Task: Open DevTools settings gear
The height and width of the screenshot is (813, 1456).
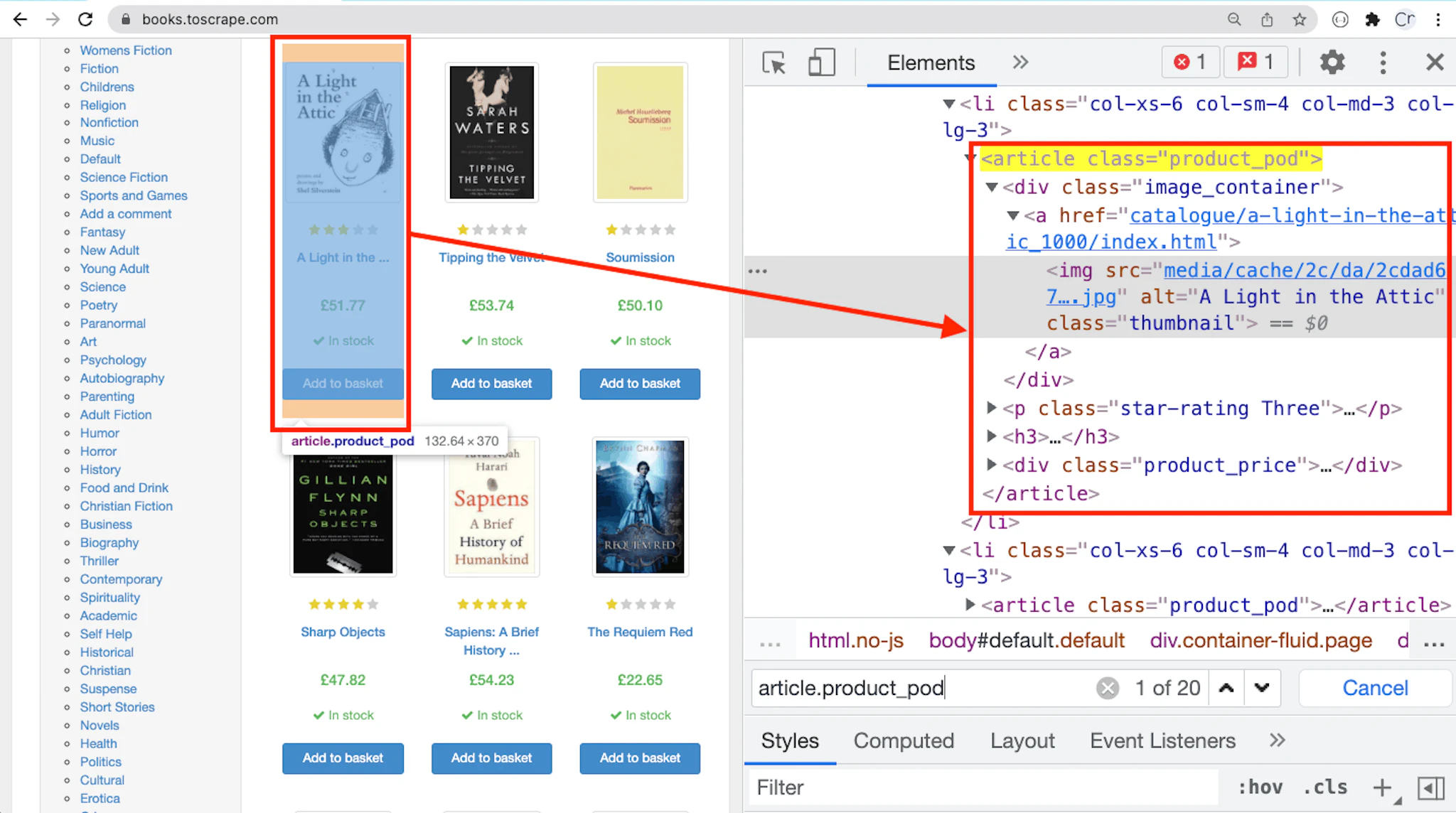Action: point(1332,63)
